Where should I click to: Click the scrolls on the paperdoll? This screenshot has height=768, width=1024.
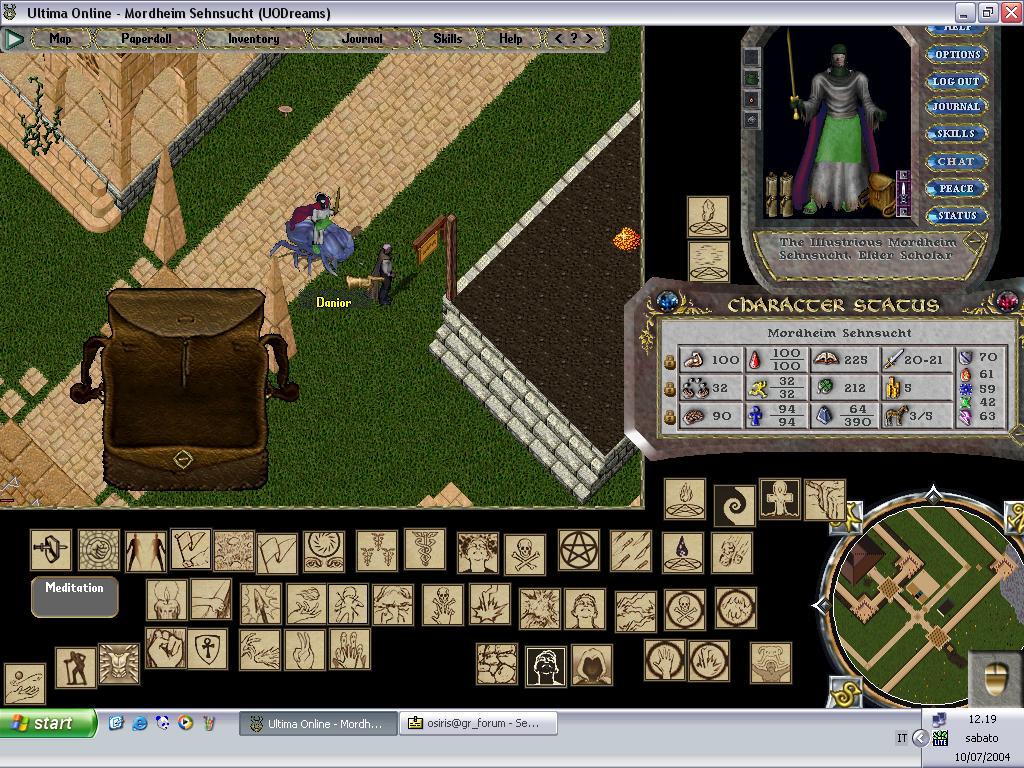[x=780, y=193]
